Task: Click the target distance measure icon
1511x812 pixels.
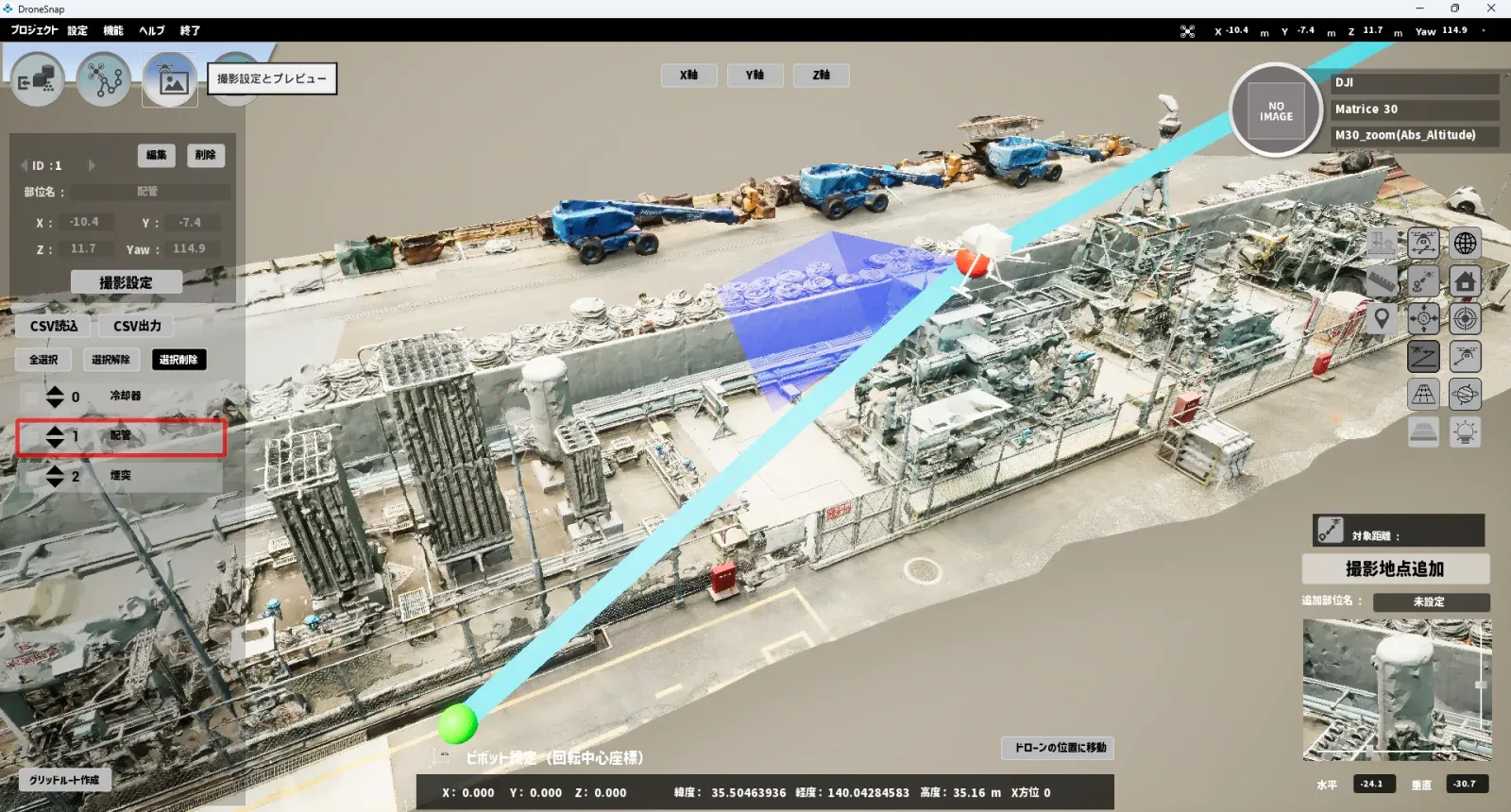Action: tap(1330, 530)
